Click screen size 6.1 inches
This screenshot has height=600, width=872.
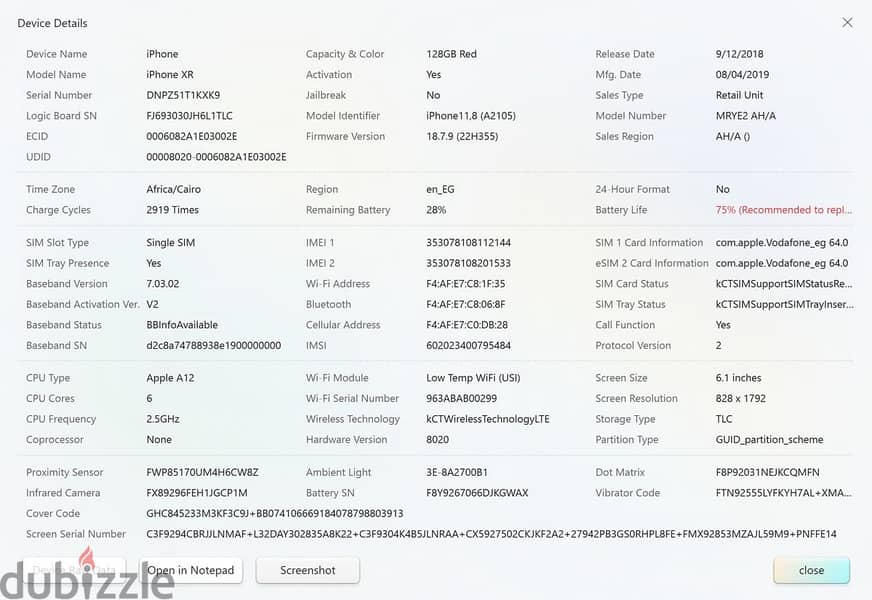(738, 378)
